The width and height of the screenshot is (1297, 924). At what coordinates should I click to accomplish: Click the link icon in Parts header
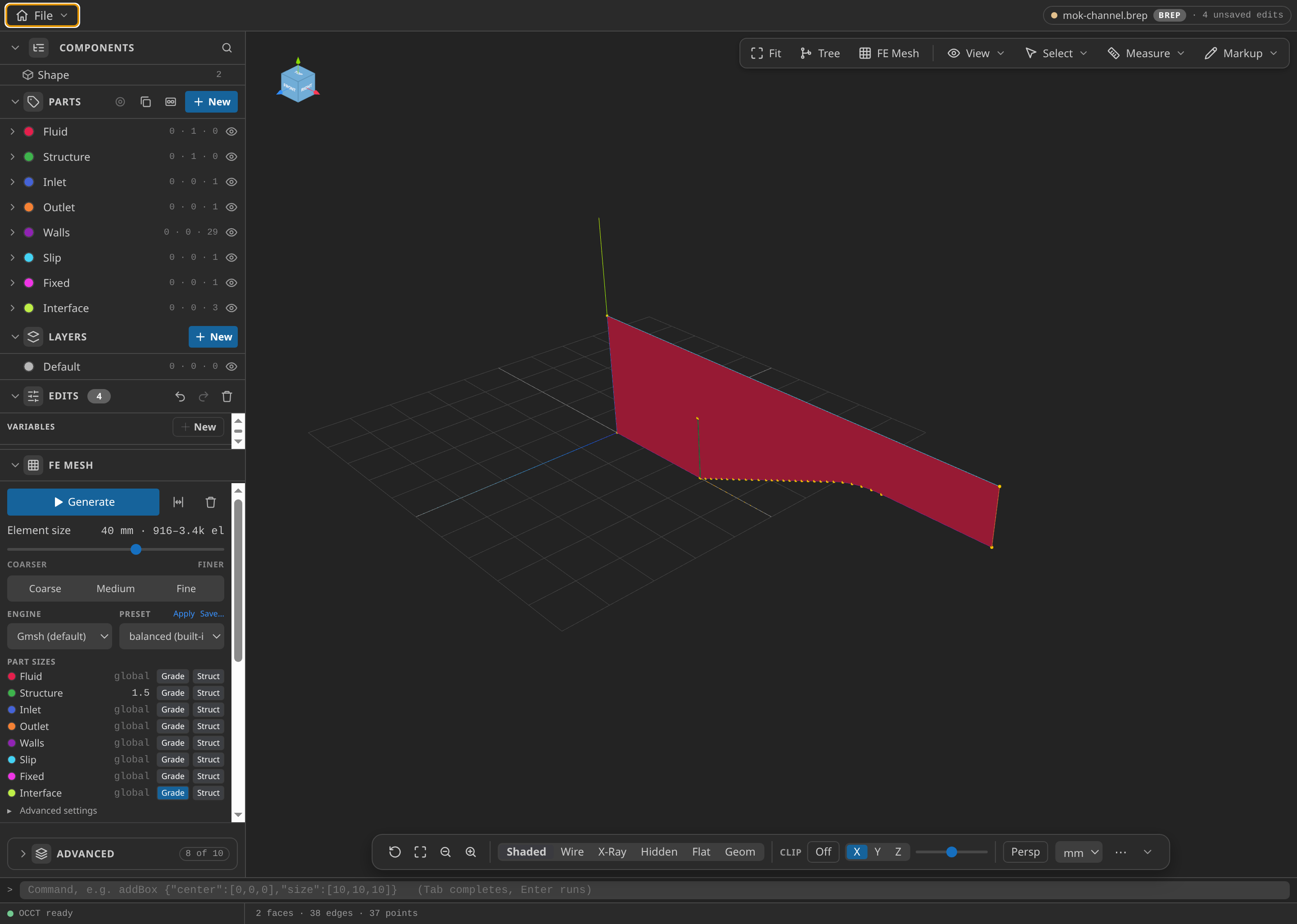pyautogui.click(x=171, y=102)
